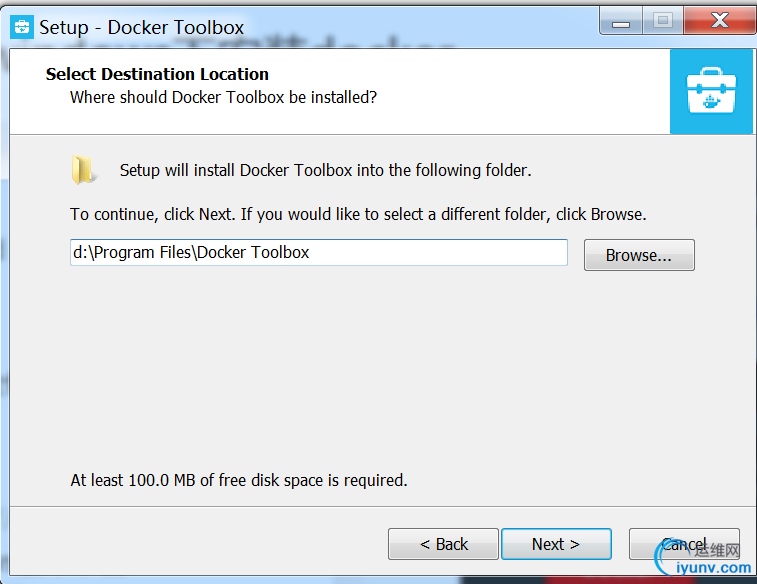Focus the destination folder path field
This screenshot has width=757, height=584.
point(319,252)
